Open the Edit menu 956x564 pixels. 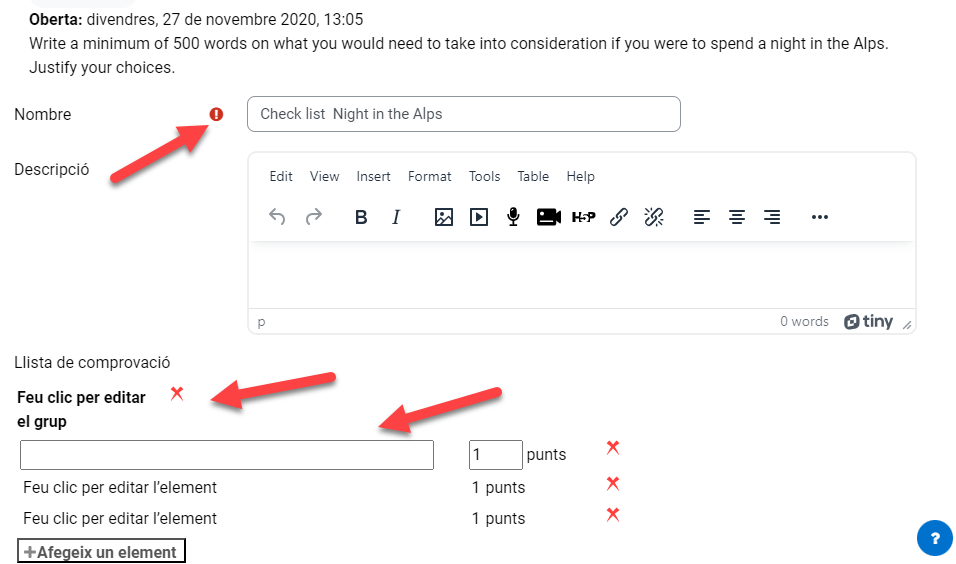(281, 176)
